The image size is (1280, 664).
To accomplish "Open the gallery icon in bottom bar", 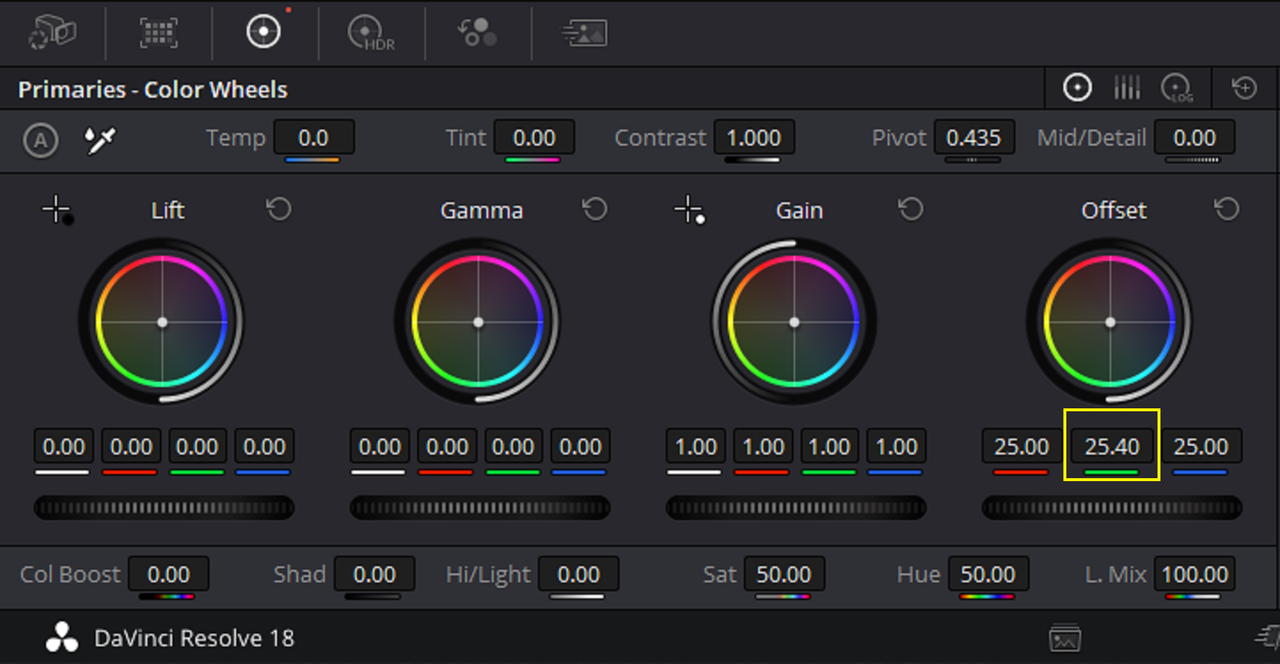I will click(1064, 638).
